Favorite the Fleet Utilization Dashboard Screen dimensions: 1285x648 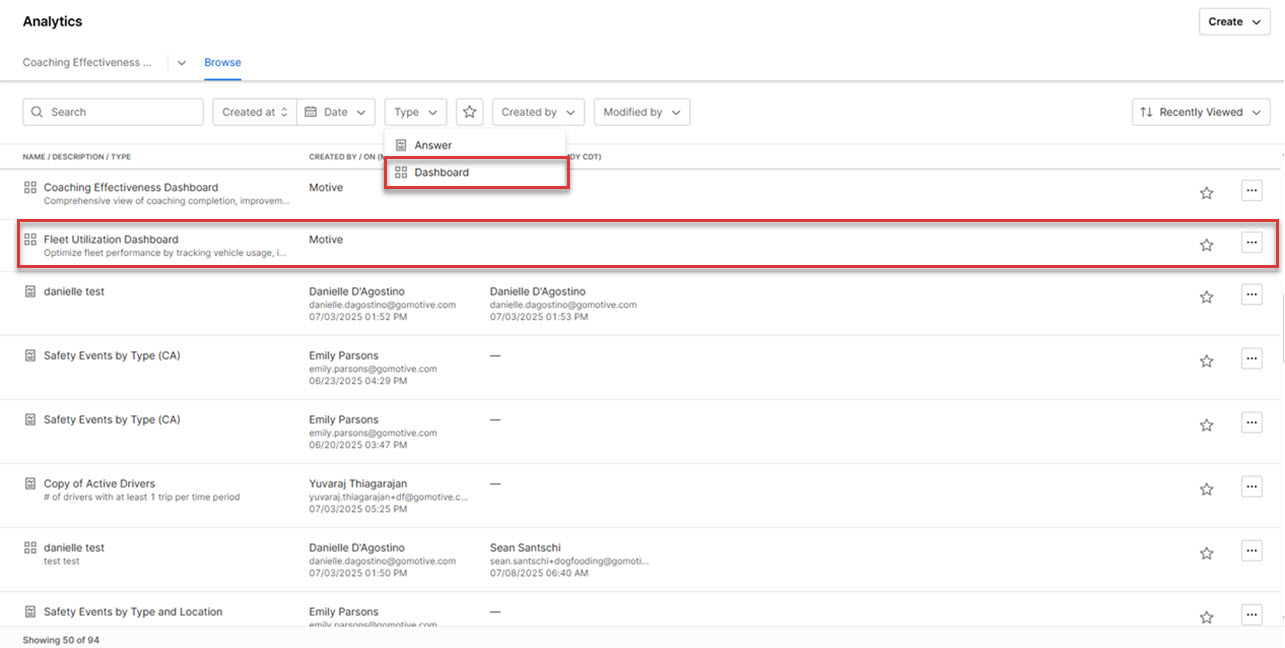point(1206,243)
